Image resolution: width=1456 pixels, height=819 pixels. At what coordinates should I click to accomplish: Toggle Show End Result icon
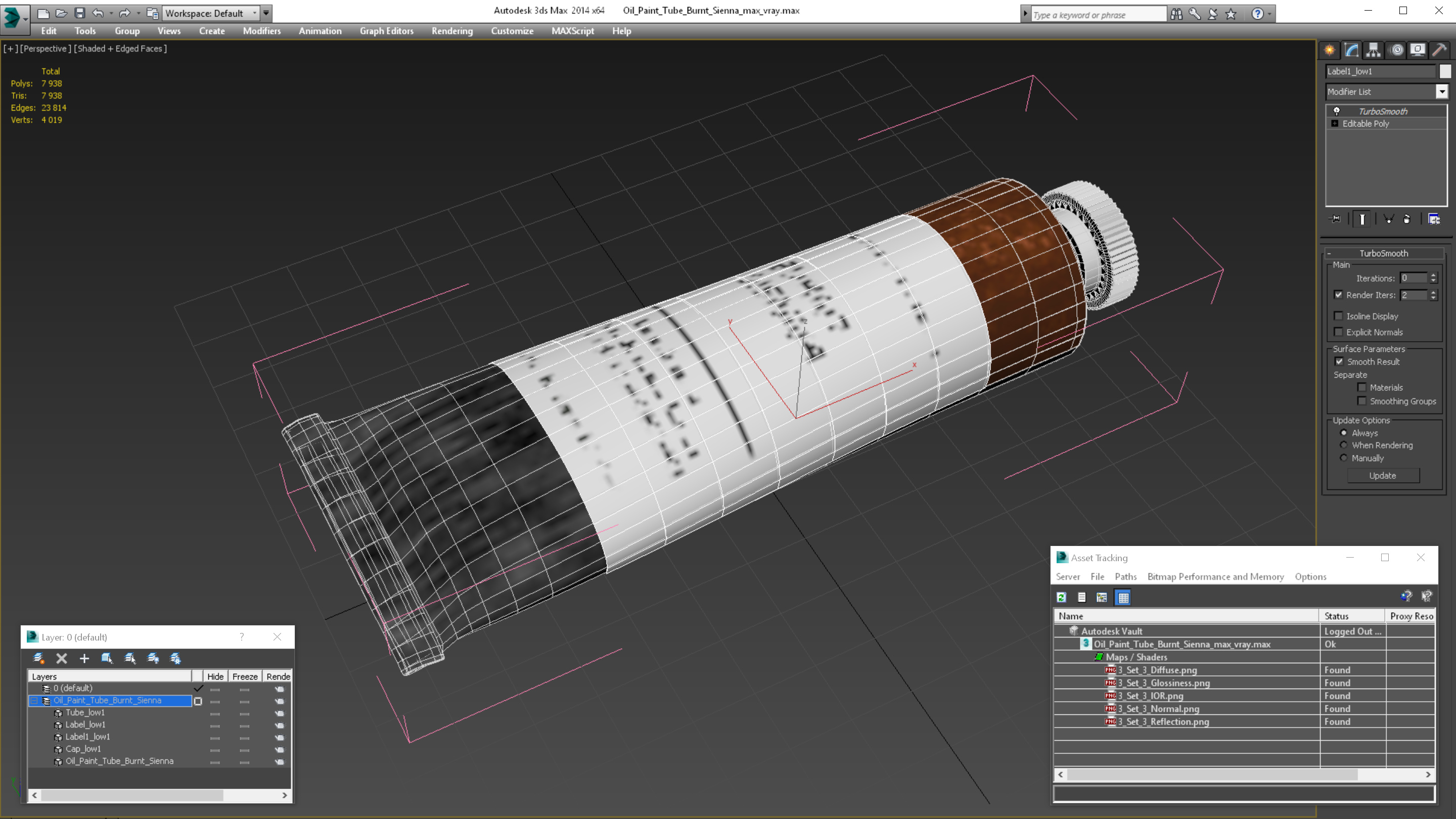click(1362, 219)
